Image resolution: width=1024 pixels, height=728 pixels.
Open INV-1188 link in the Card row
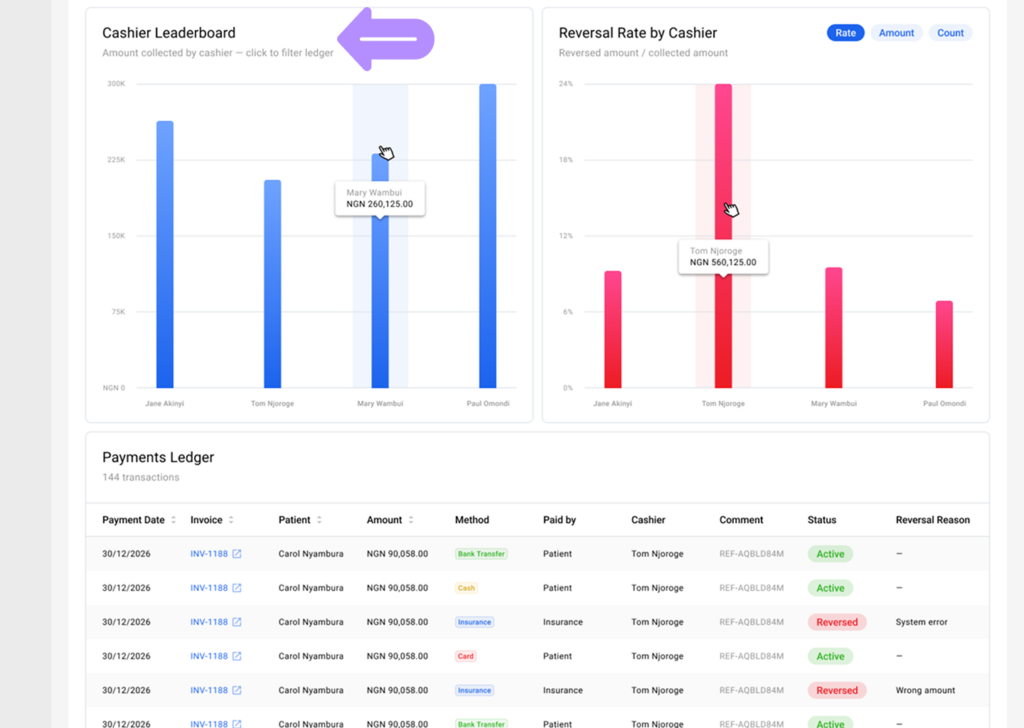tap(209, 656)
